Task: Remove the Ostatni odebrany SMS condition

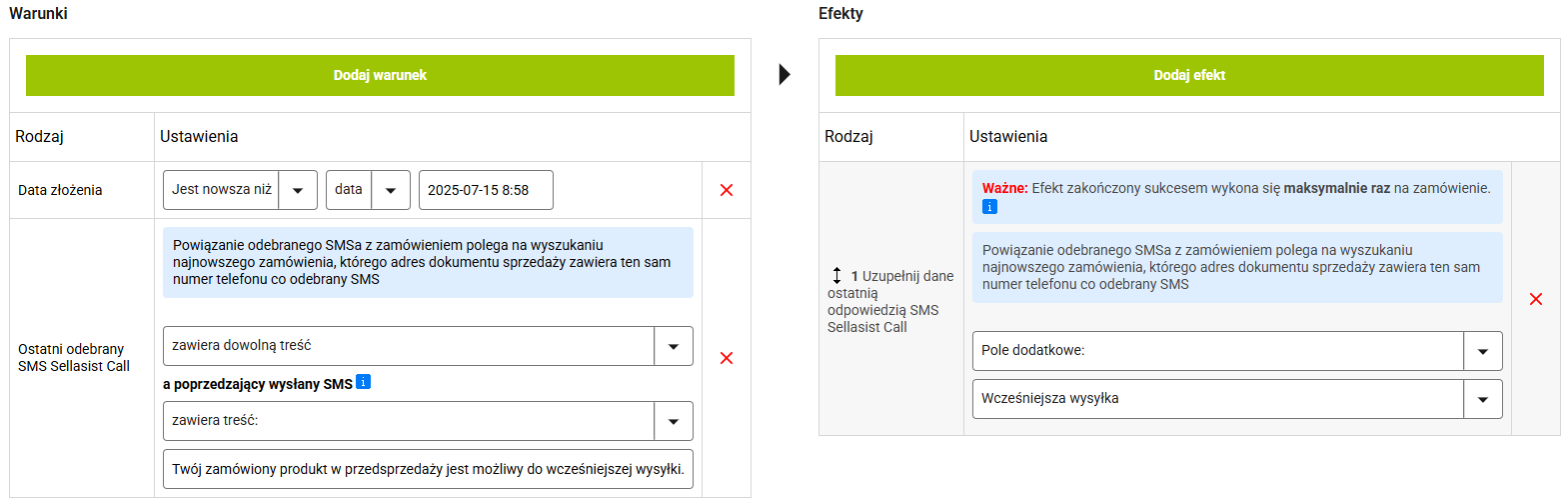Action: [727, 358]
